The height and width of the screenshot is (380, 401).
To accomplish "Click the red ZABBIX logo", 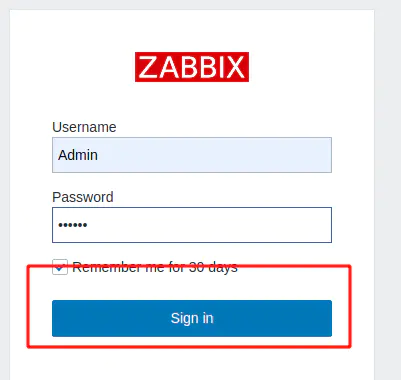I will pyautogui.click(x=192, y=67).
